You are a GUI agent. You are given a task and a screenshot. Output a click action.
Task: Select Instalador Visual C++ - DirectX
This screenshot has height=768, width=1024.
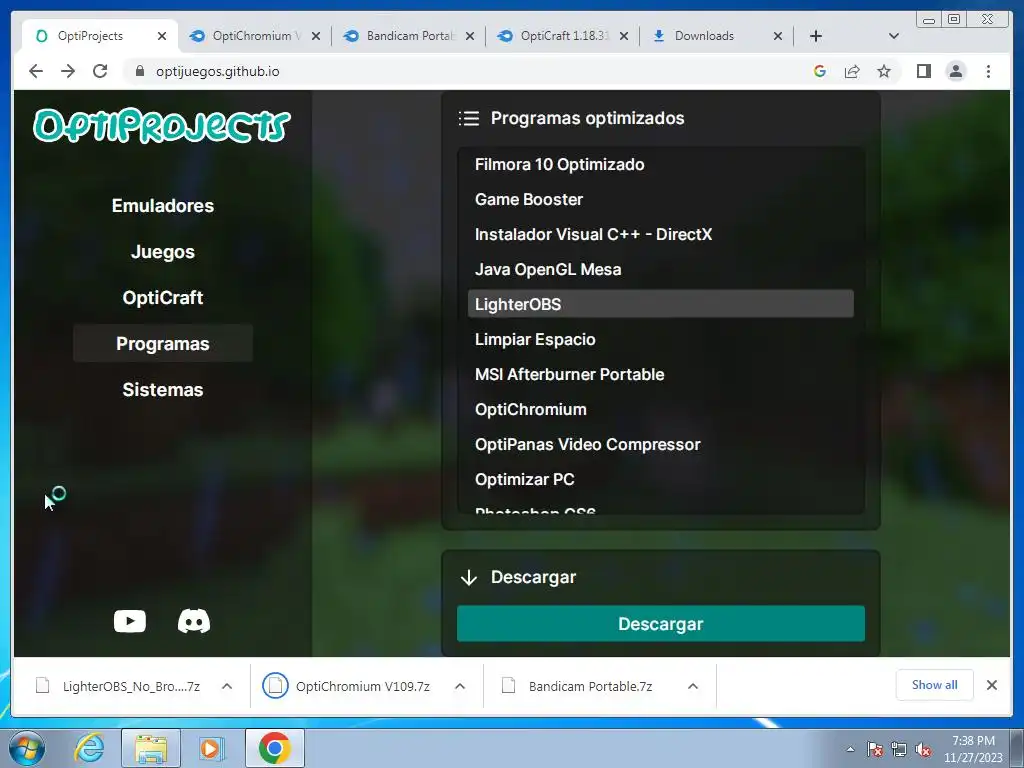(x=661, y=234)
